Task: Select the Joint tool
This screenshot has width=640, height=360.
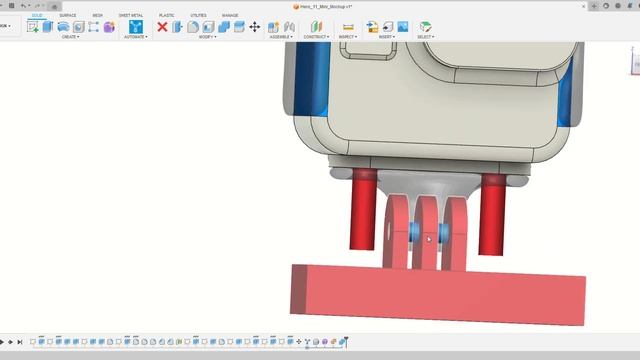Action: (289, 27)
